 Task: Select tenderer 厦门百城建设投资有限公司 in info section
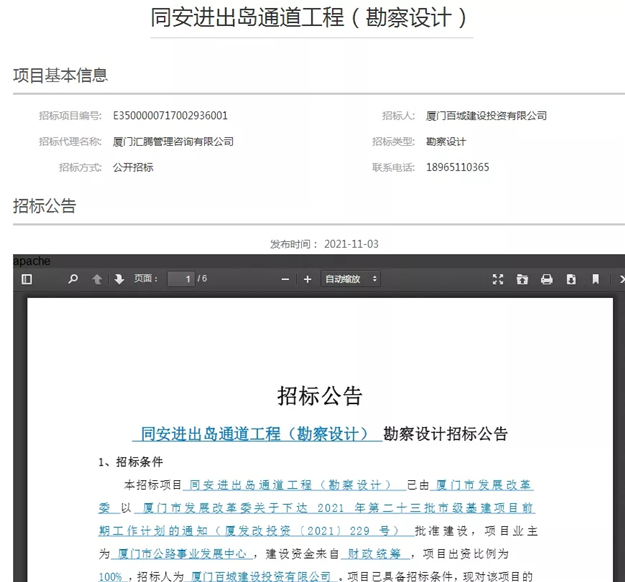pos(486,116)
